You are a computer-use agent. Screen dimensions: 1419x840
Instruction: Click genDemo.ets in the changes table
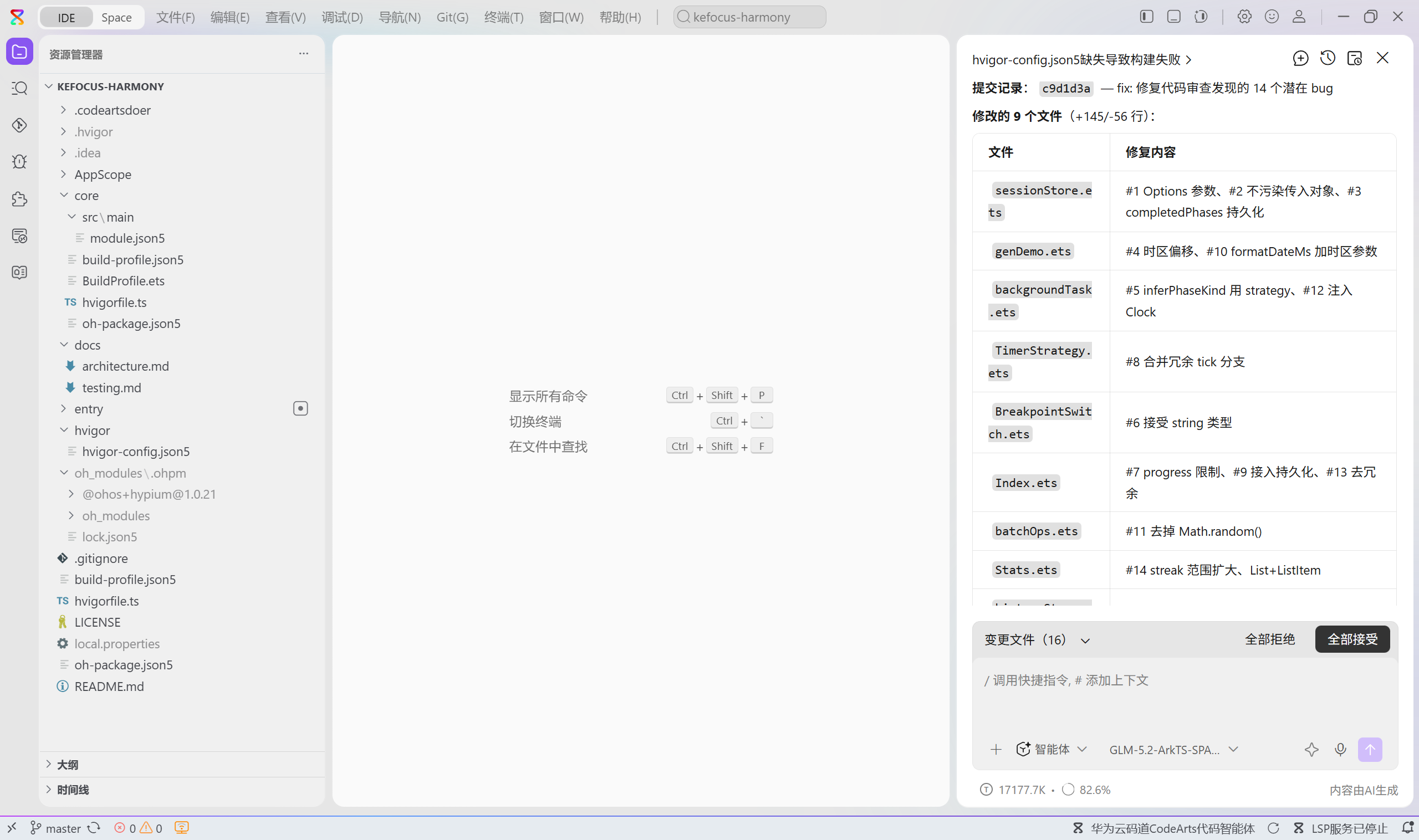(1032, 252)
